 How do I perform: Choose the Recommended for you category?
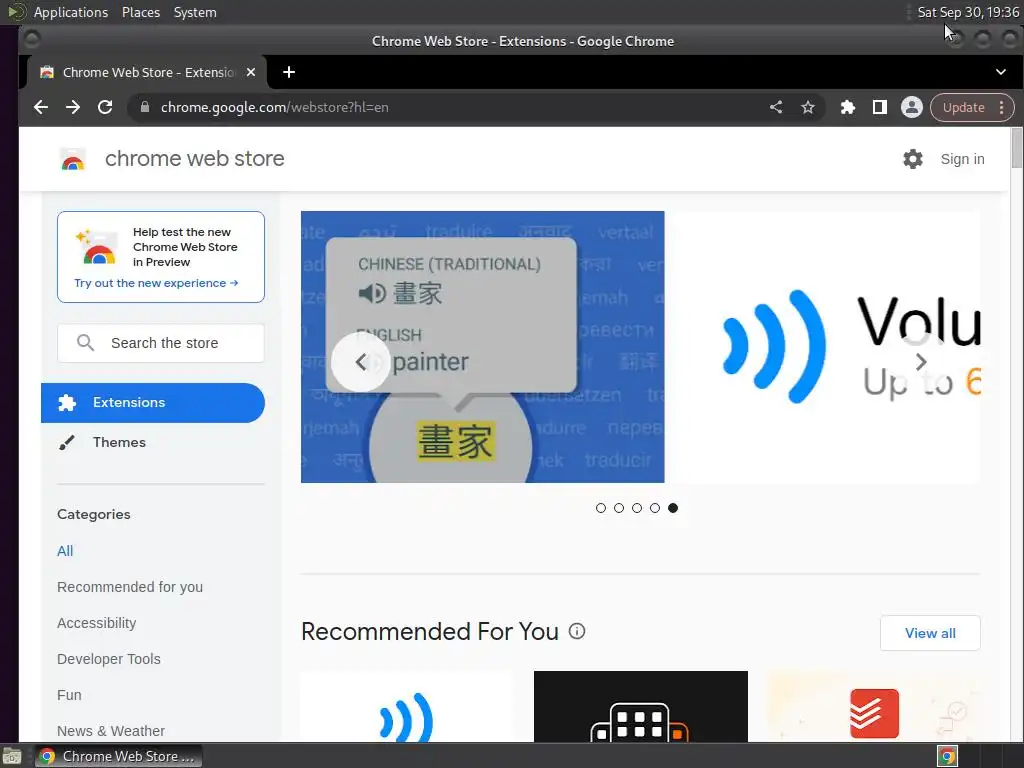coord(130,586)
